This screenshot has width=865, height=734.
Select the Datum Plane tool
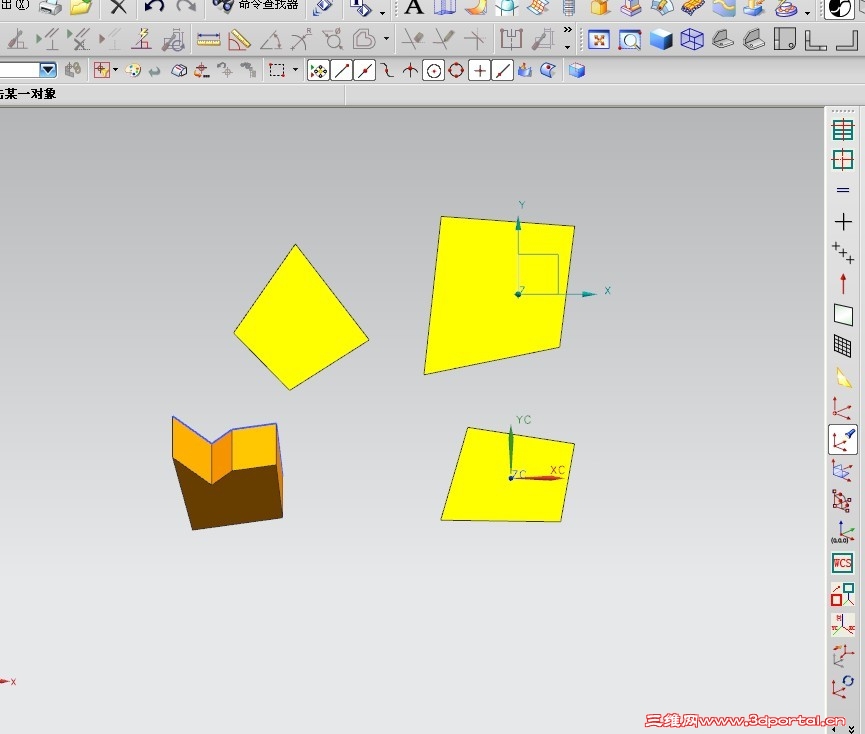pyautogui.click(x=843, y=314)
